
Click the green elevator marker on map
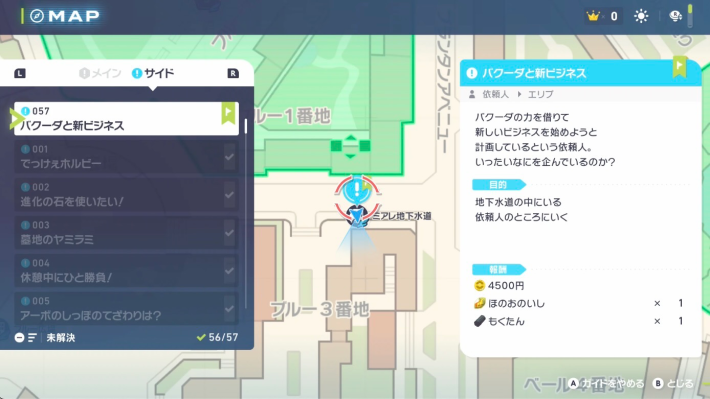[350, 146]
